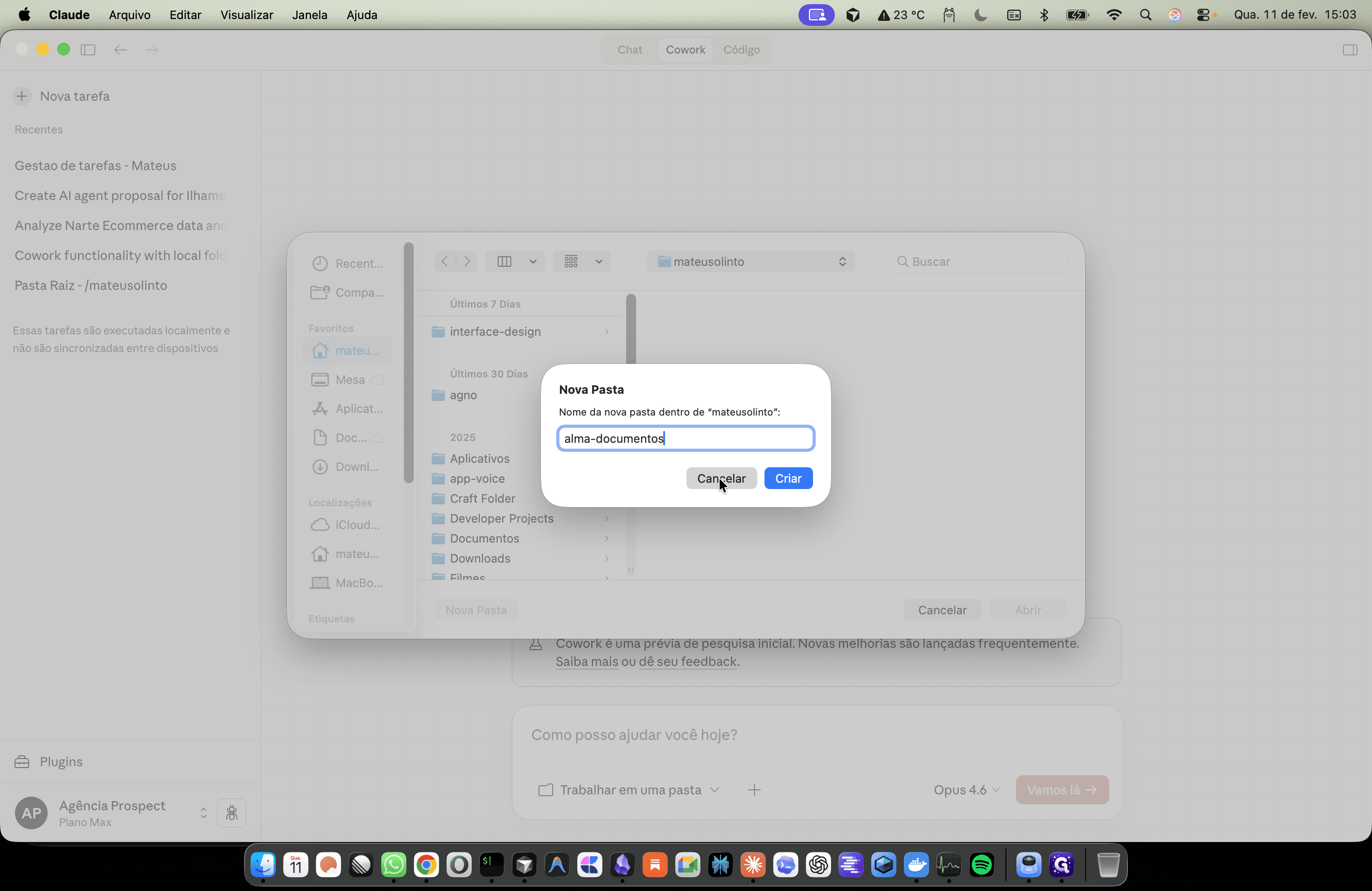Screen dimensions: 1372x891
Task: Open Finder from the dock
Action: (x=264, y=865)
